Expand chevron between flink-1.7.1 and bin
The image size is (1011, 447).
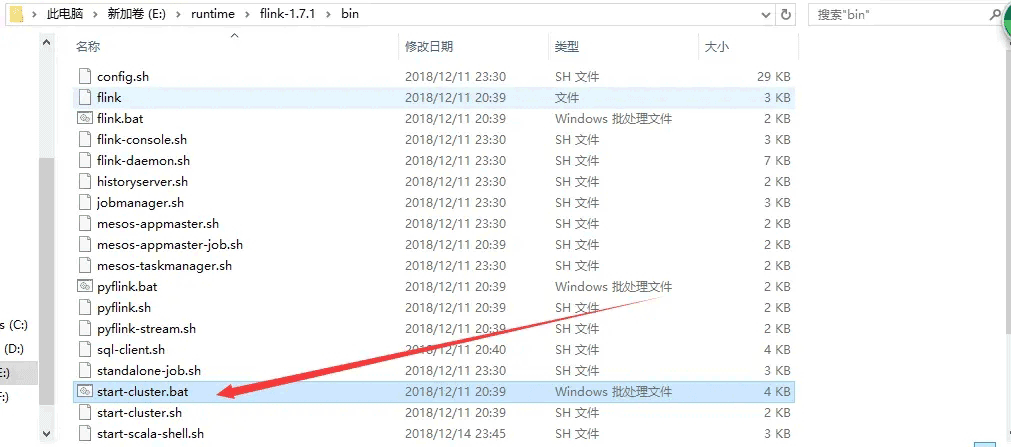click(328, 14)
